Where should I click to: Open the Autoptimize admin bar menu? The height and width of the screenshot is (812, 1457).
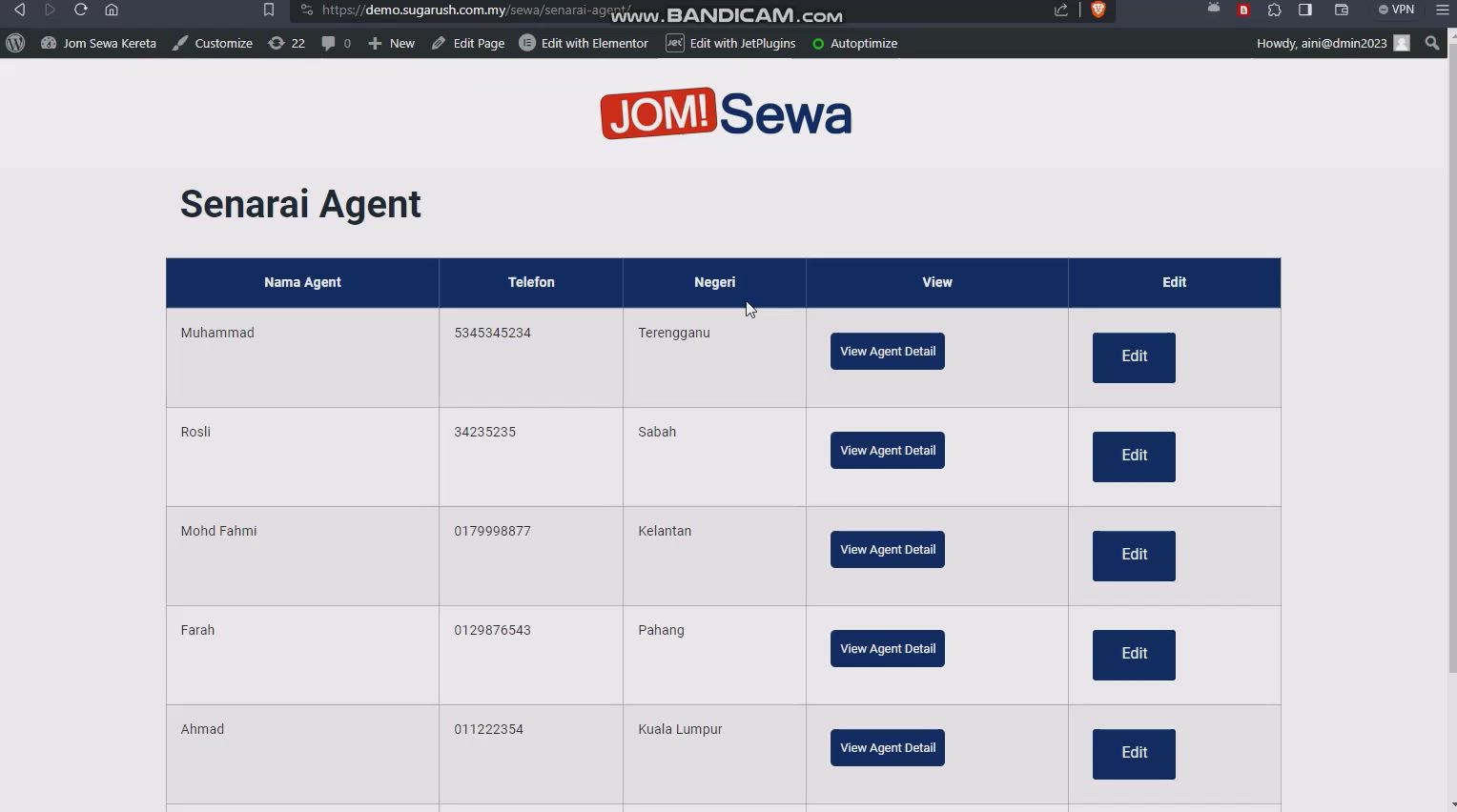854,44
